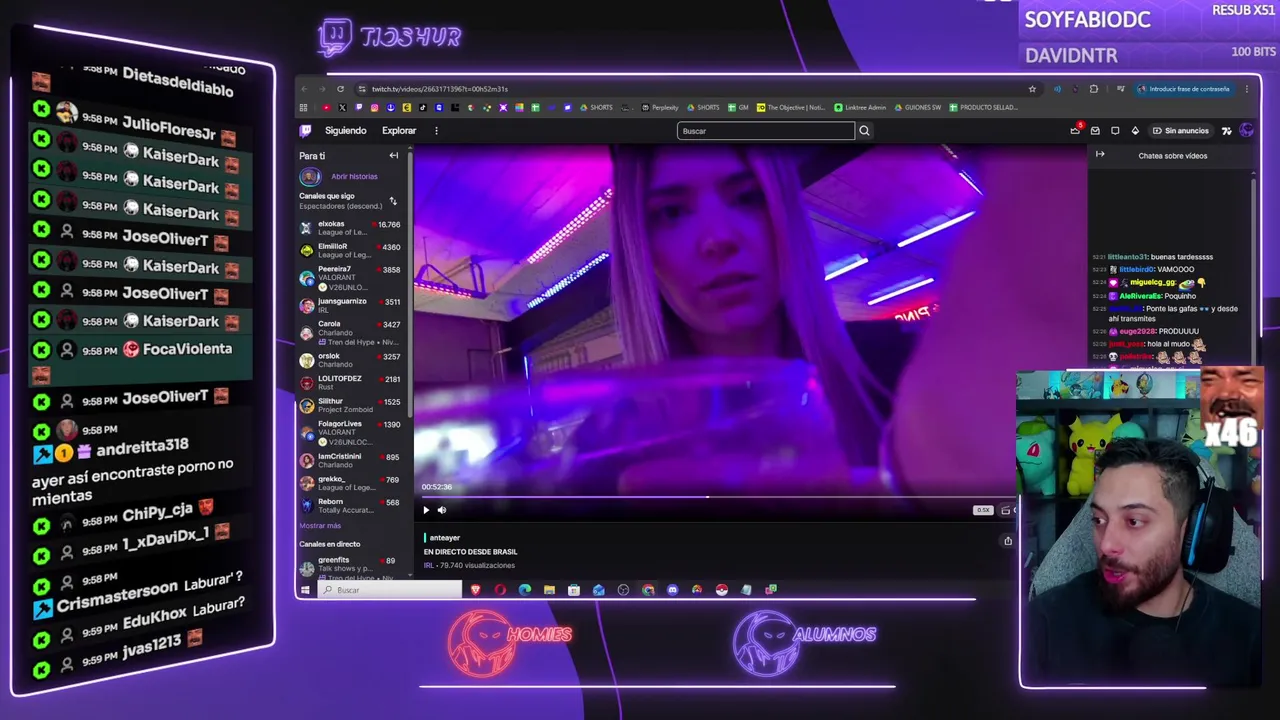
Task: Open greenfits channel under Canales en directo
Action: click(x=350, y=567)
